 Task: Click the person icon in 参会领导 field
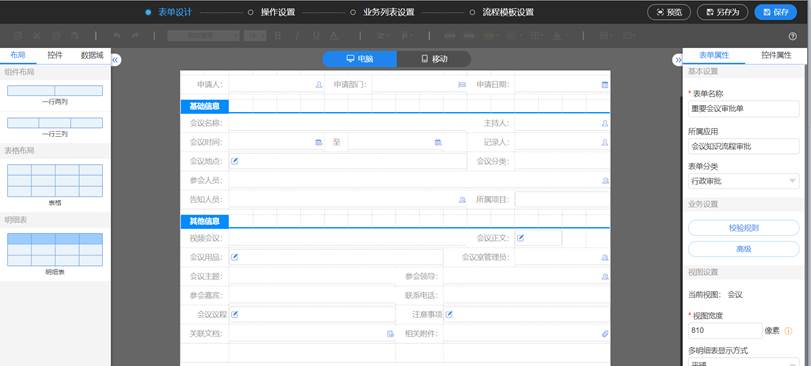tap(605, 277)
